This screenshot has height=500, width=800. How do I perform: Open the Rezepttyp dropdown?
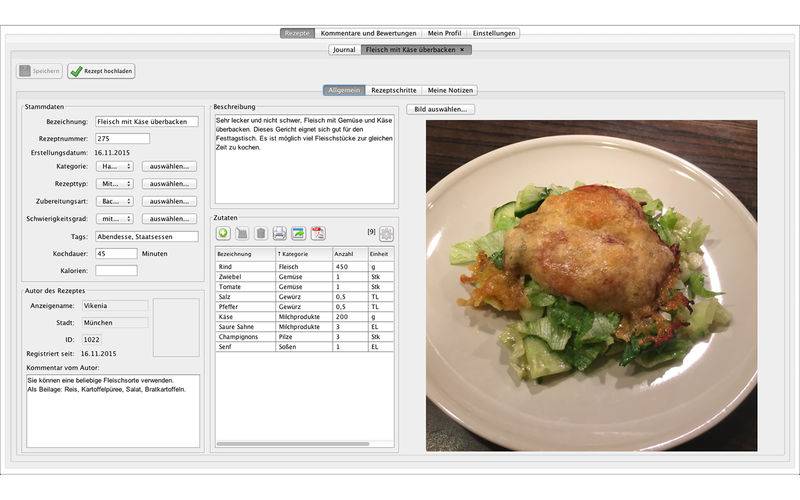point(115,184)
